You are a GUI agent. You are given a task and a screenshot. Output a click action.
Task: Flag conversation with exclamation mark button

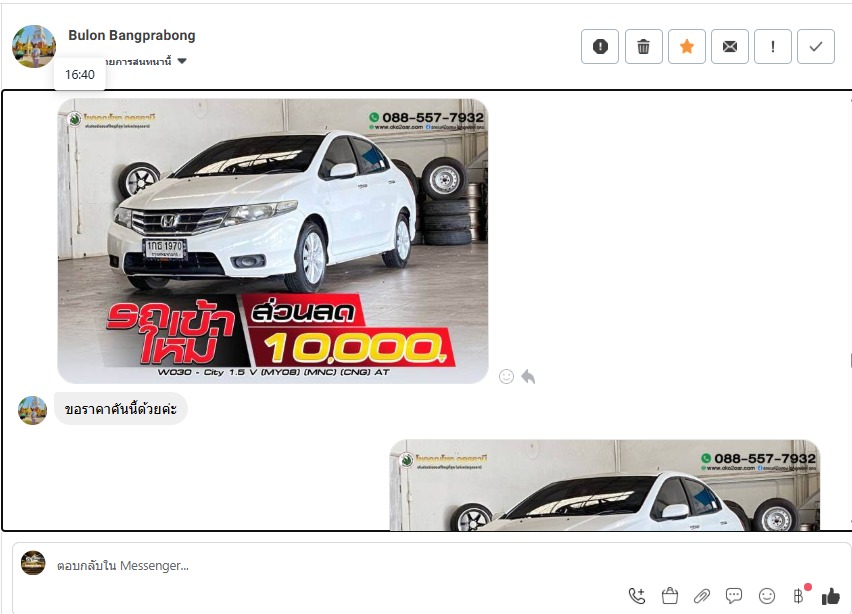(x=773, y=46)
